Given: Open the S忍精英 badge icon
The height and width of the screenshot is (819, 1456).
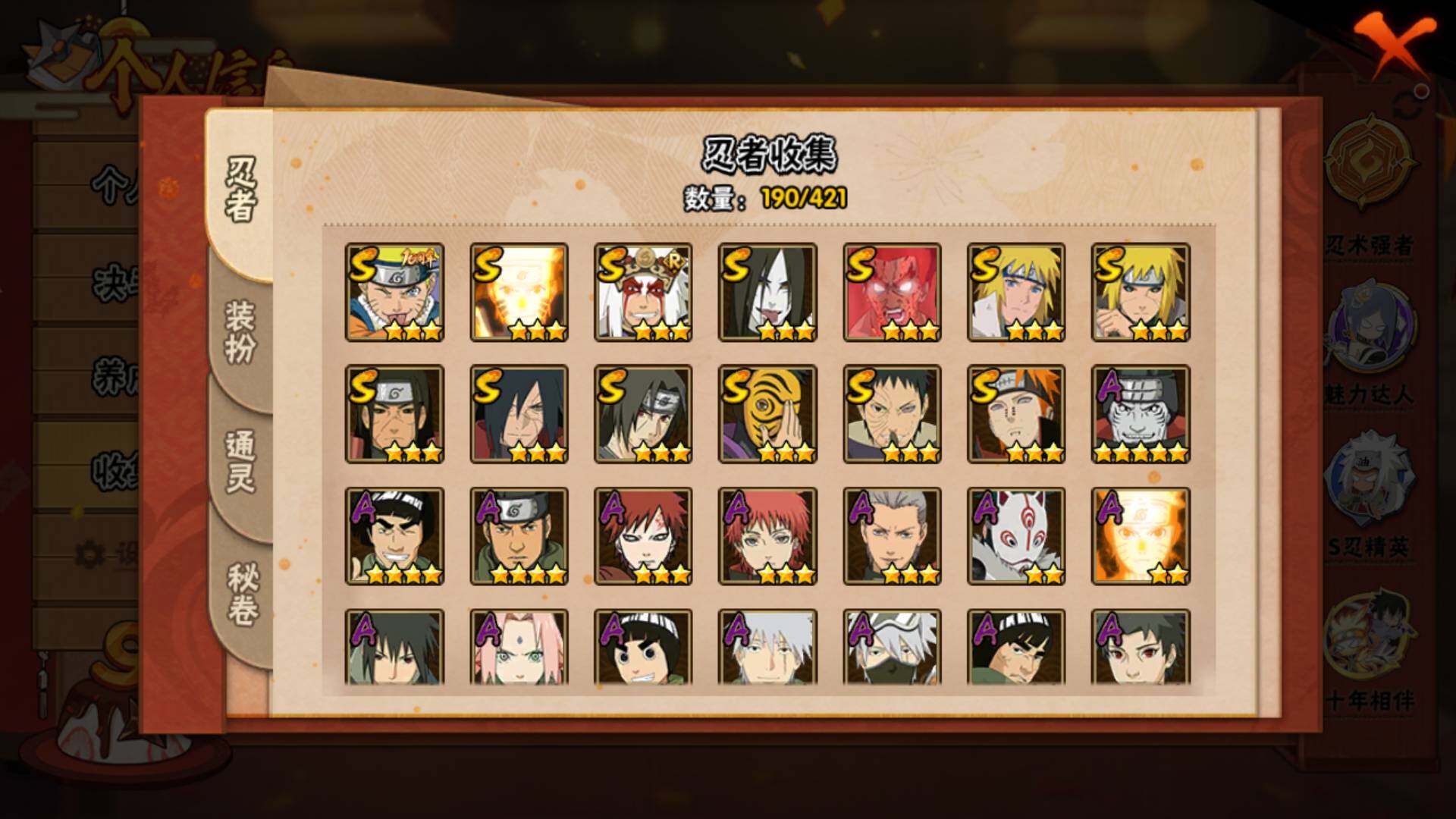Looking at the screenshot, I should point(1370,478).
